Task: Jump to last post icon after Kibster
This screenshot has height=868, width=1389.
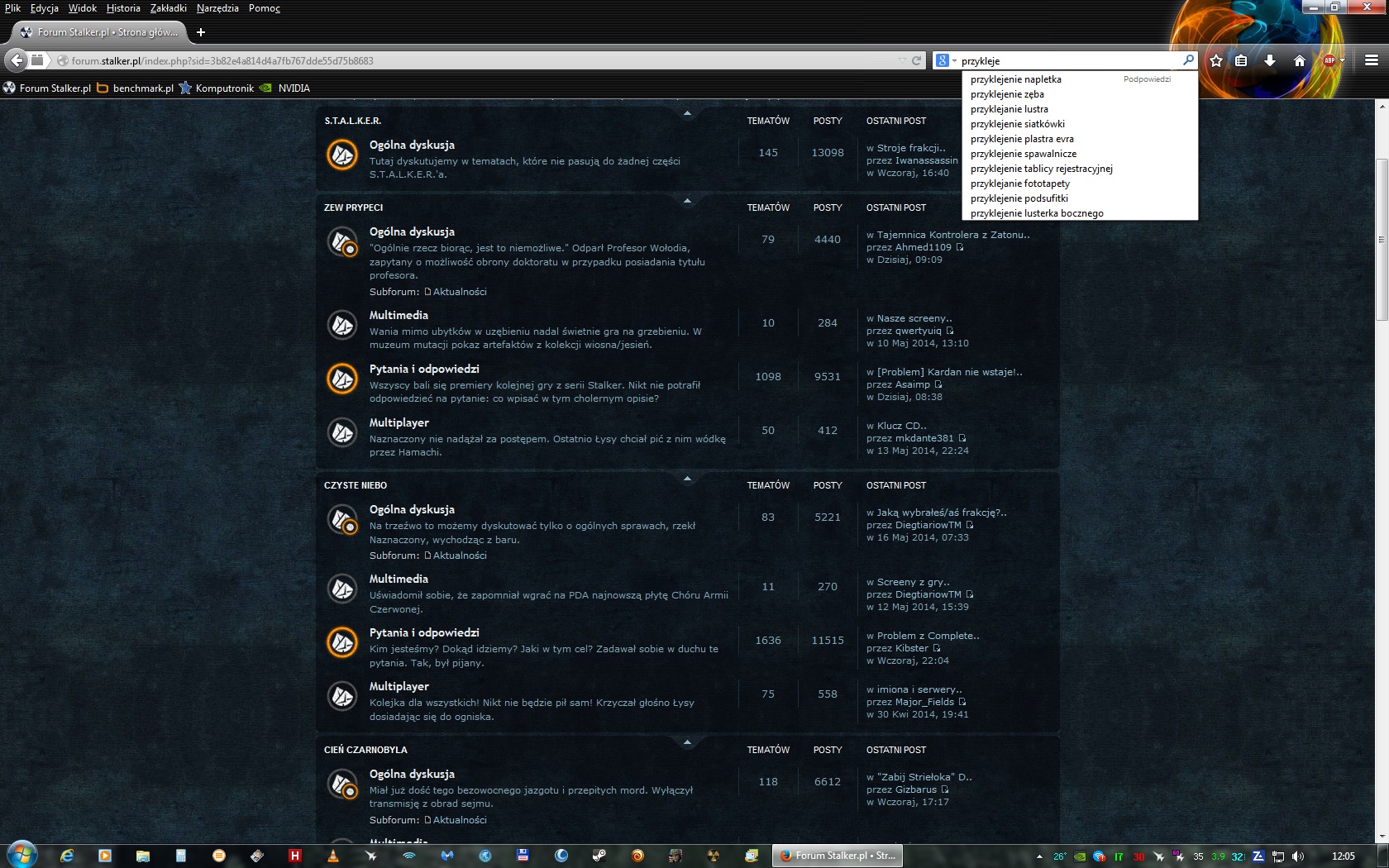Action: click(x=937, y=648)
